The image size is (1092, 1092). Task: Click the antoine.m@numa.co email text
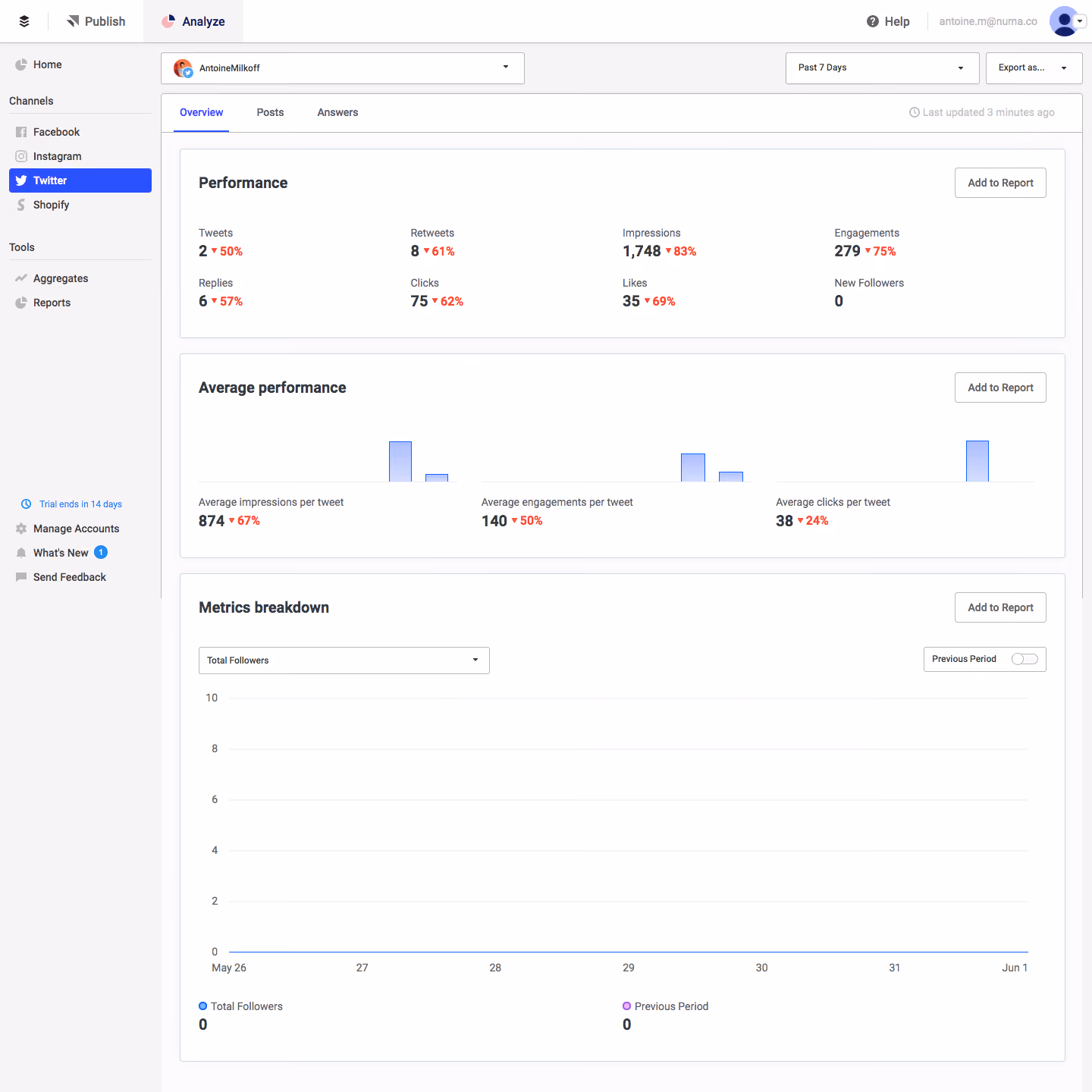tap(988, 21)
